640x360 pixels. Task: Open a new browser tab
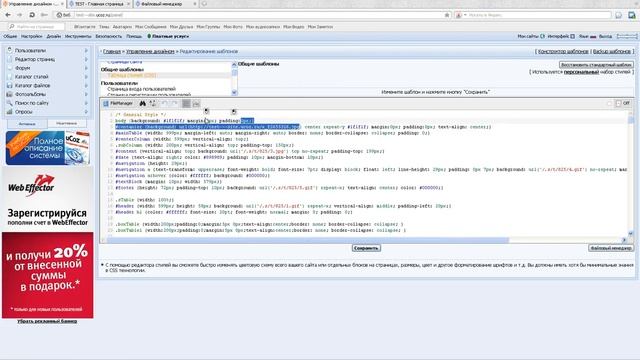[x=204, y=4]
